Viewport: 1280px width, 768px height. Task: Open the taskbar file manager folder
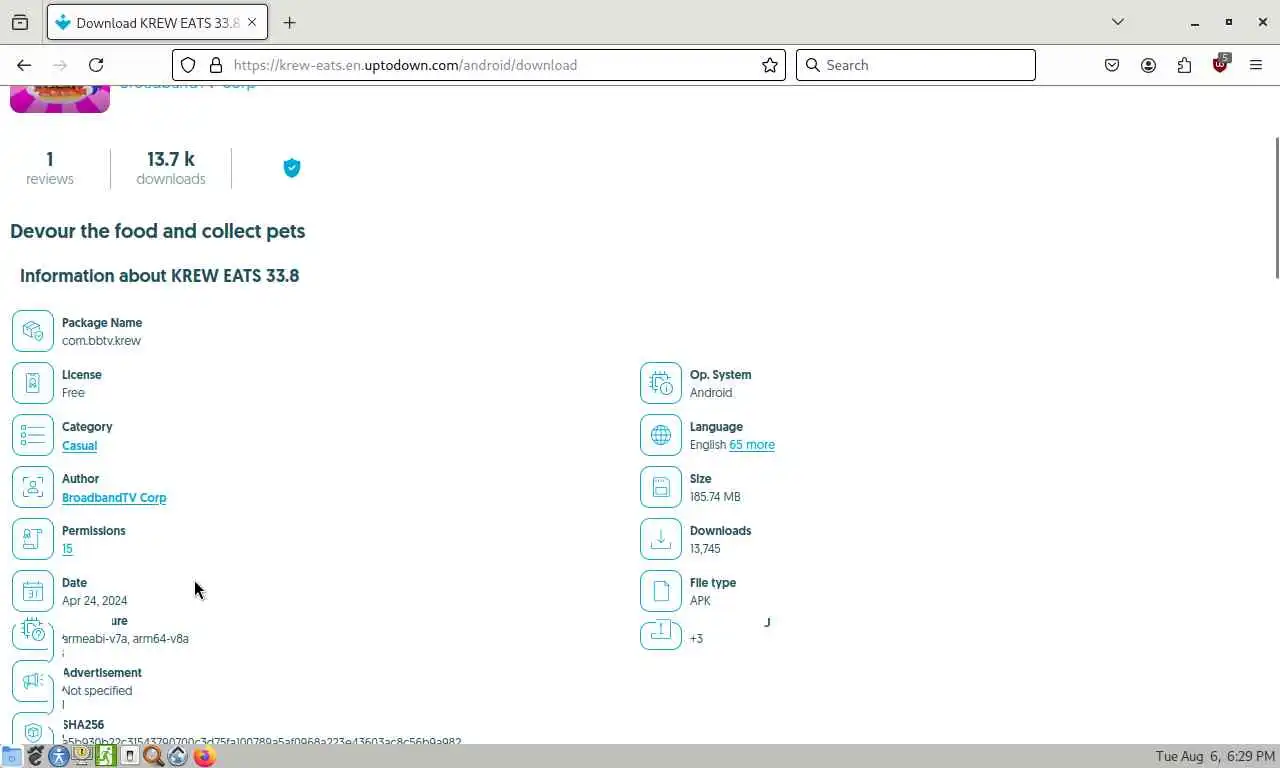(x=11, y=757)
